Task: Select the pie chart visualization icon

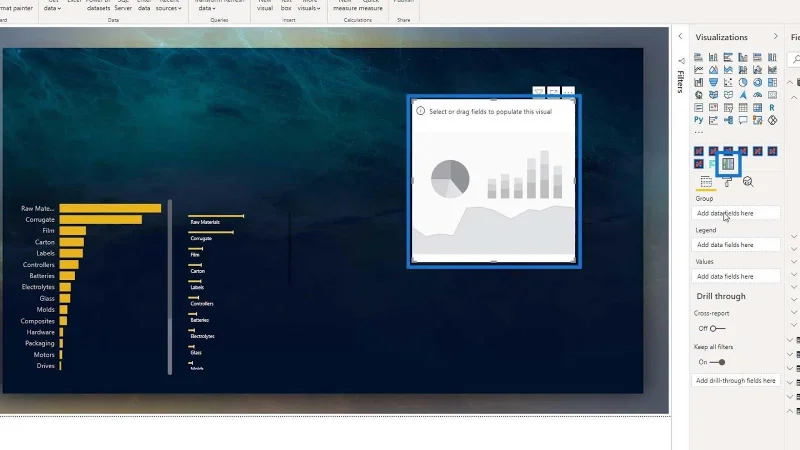Action: pyautogui.click(x=743, y=82)
